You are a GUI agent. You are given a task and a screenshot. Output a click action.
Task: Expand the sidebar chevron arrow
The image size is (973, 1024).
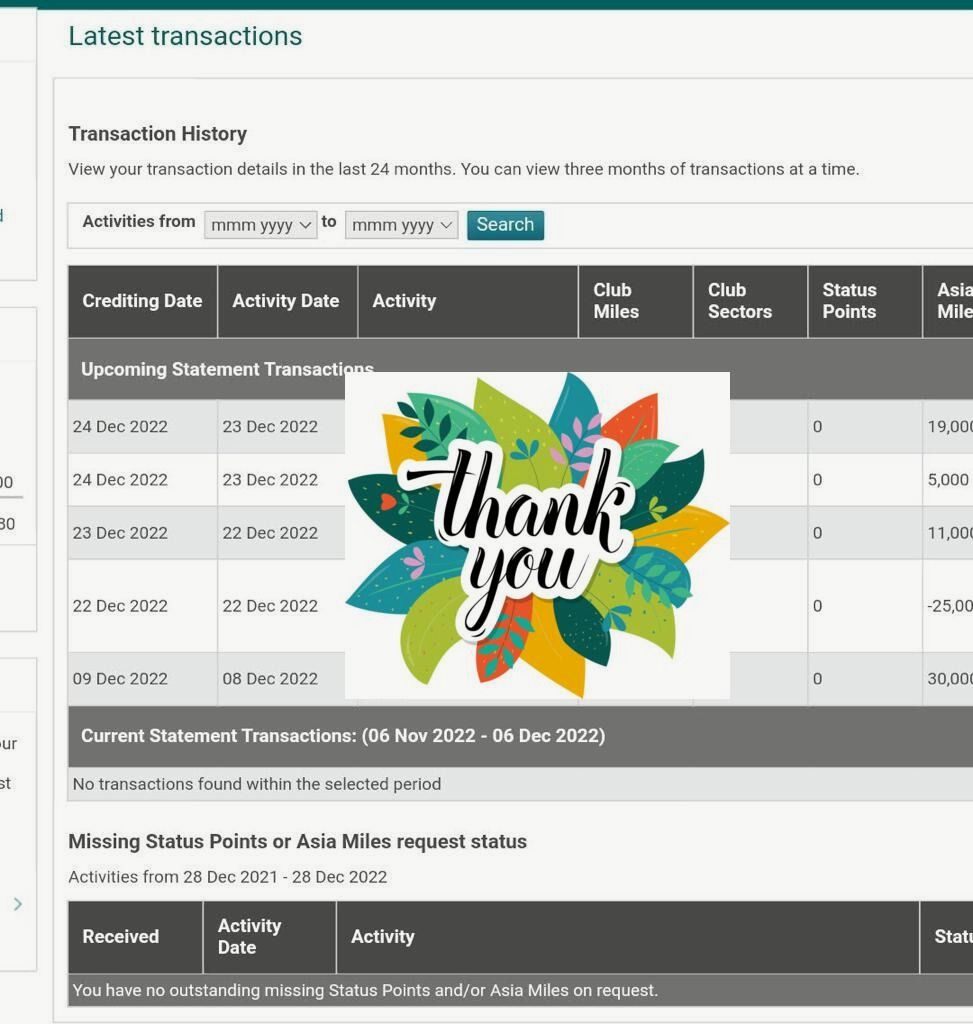point(18,904)
